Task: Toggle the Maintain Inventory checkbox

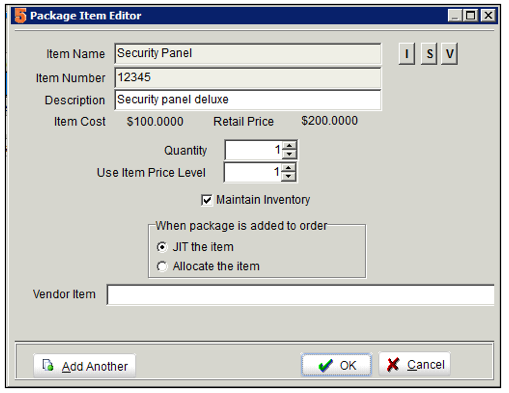Action: tap(207, 200)
